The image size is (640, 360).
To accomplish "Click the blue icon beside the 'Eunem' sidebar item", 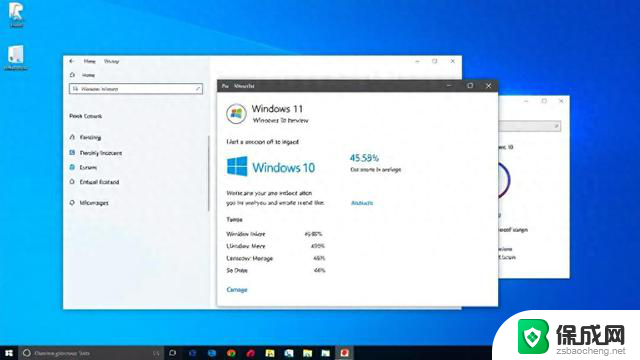I will pyautogui.click(x=72, y=167).
